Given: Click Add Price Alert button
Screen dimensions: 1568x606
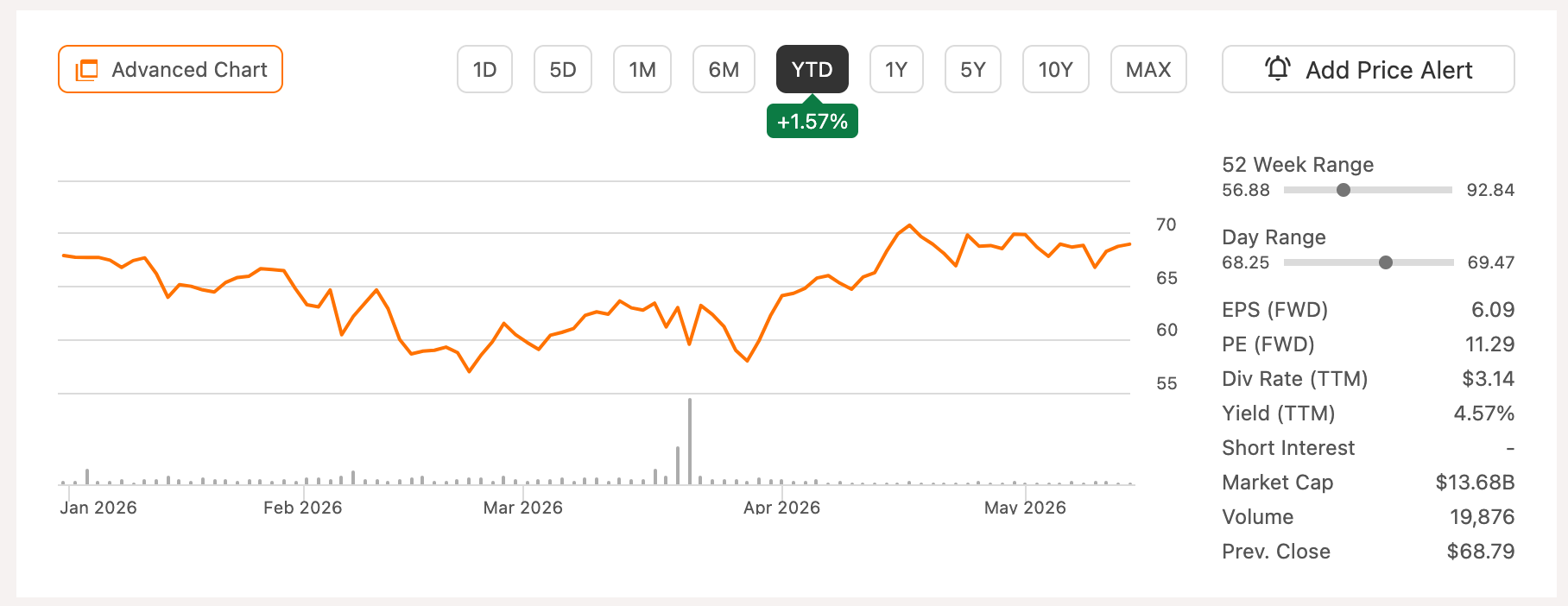Looking at the screenshot, I should pyautogui.click(x=1368, y=69).
